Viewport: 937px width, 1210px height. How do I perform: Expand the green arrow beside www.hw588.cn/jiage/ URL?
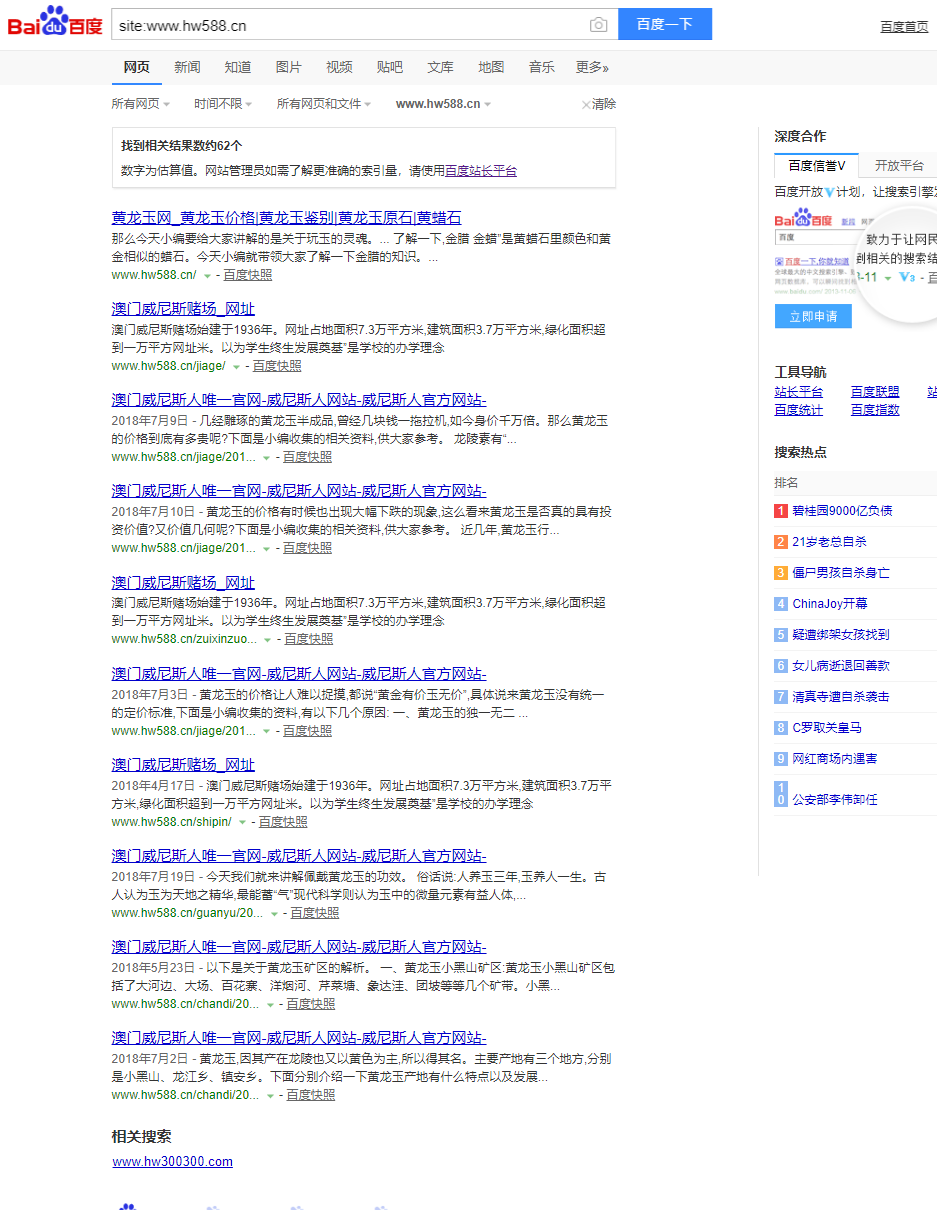(237, 367)
